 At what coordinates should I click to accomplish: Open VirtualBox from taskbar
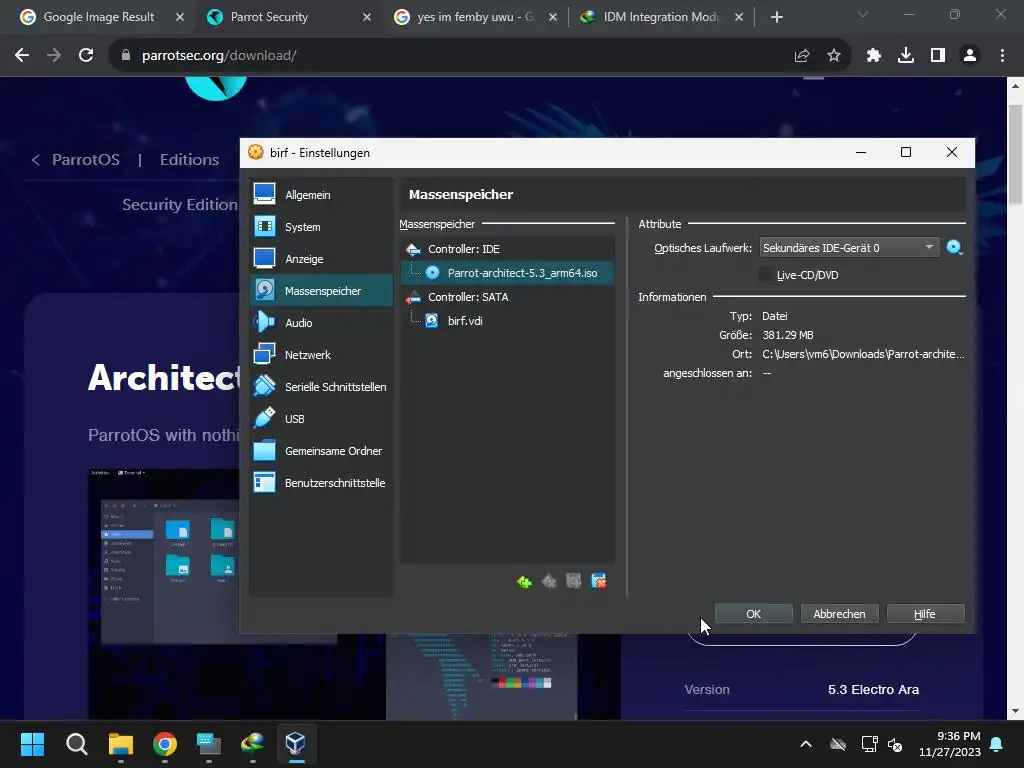click(296, 744)
